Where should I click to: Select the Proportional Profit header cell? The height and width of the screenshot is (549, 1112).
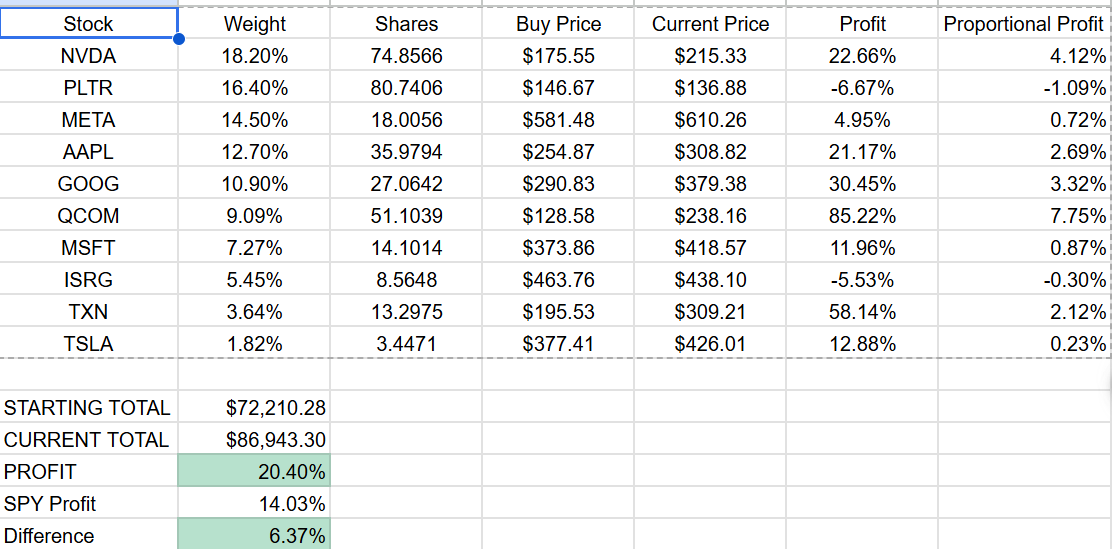(1024, 23)
